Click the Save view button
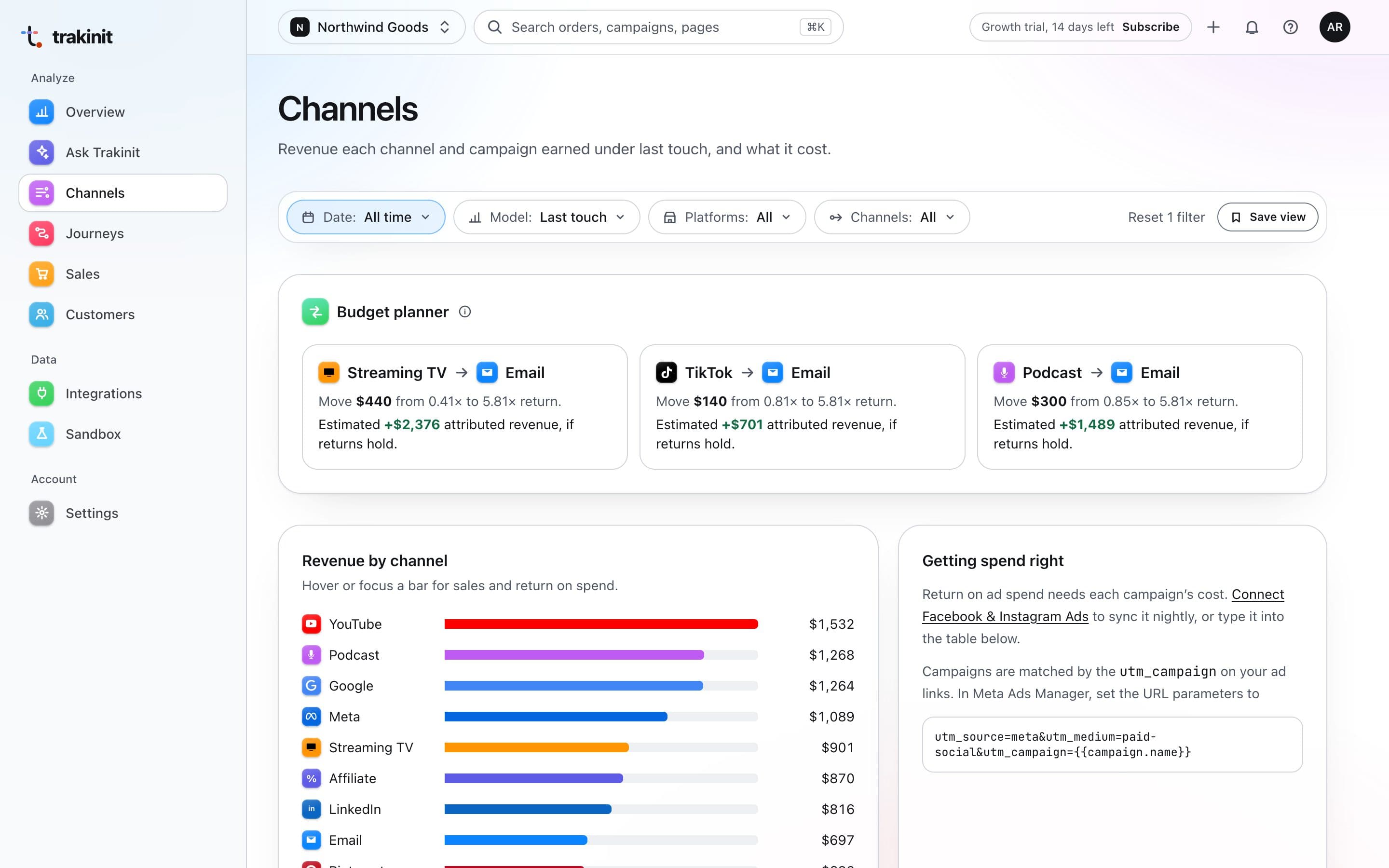This screenshot has height=868, width=1389. tap(1267, 217)
